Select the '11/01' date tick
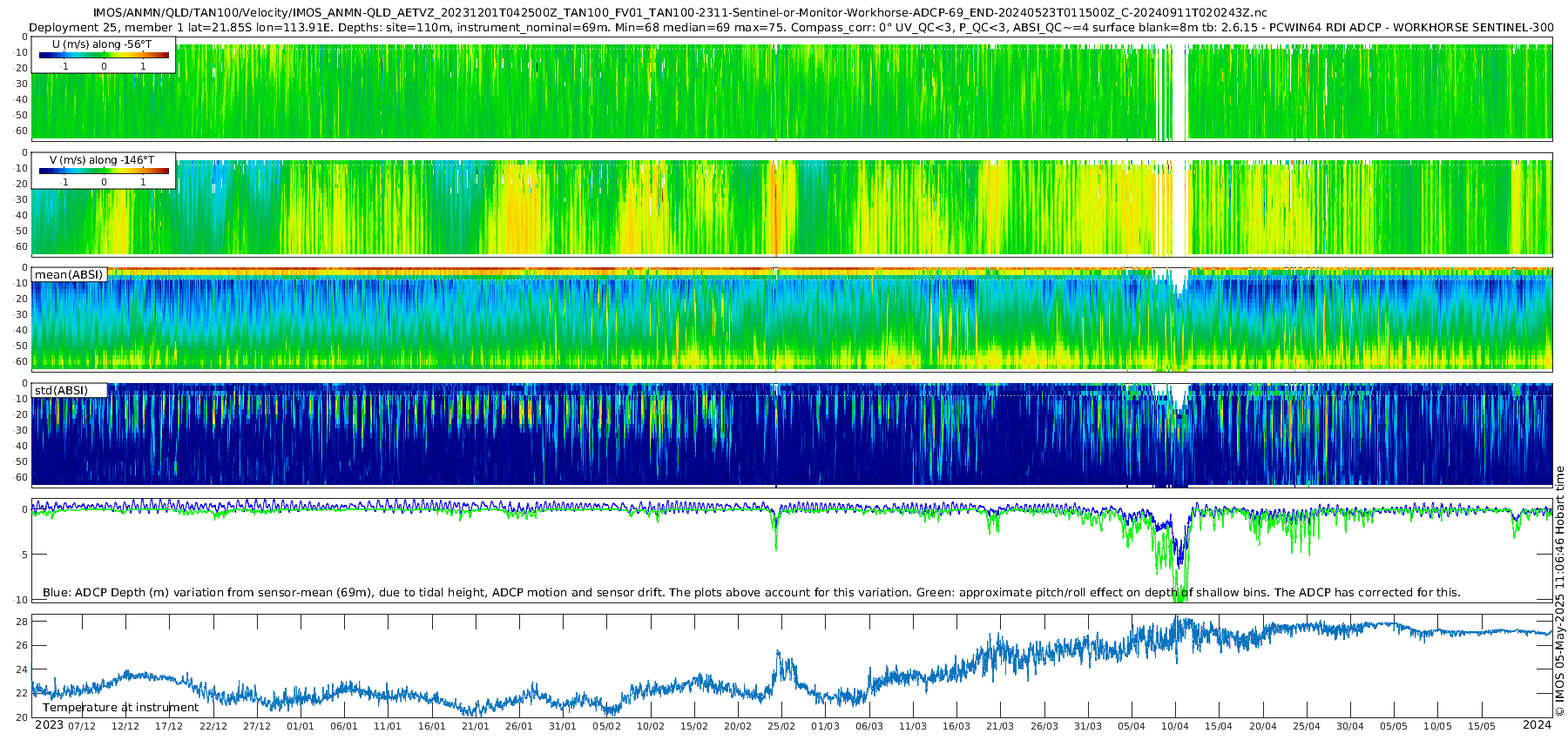 point(388,727)
